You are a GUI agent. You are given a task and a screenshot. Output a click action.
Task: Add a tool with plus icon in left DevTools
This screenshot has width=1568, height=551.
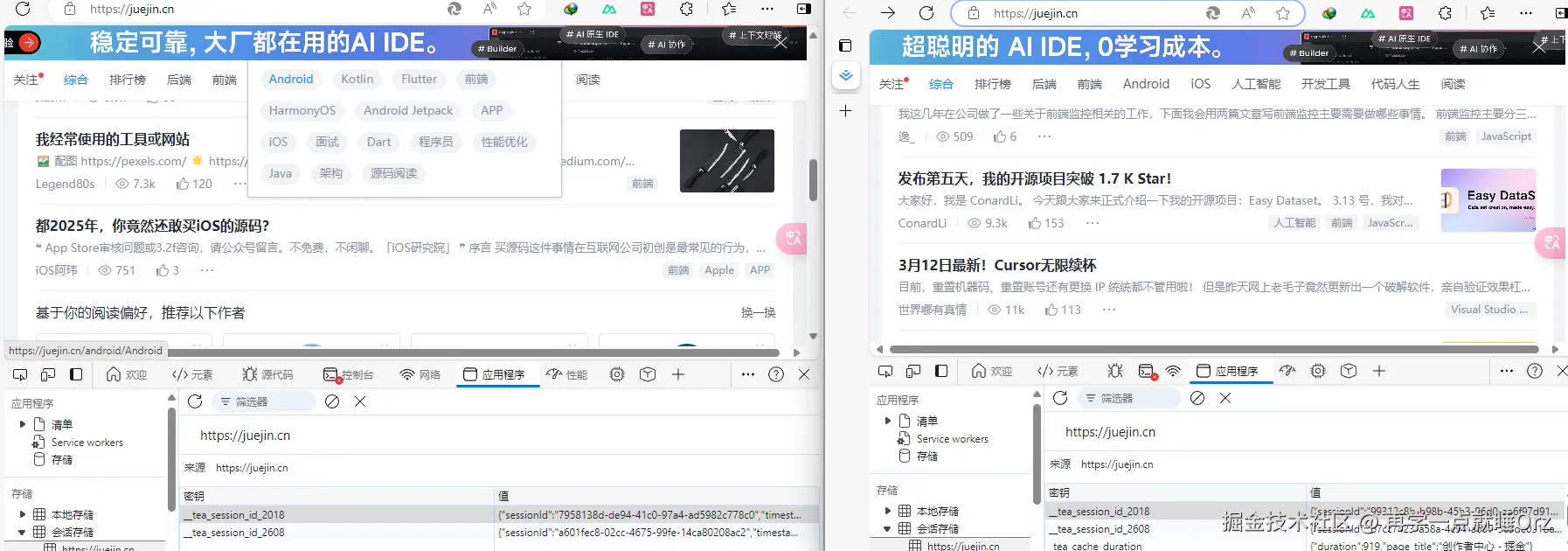[678, 374]
